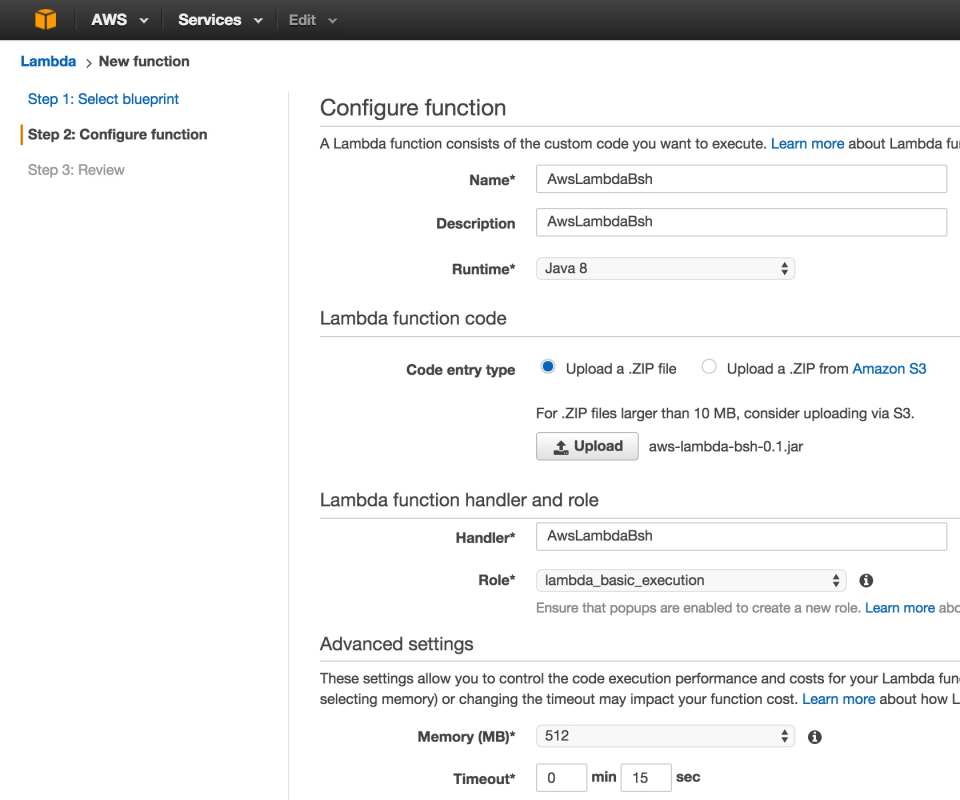The image size is (960, 800).
Task: Click the Lambda breadcrumb link
Action: (48, 61)
